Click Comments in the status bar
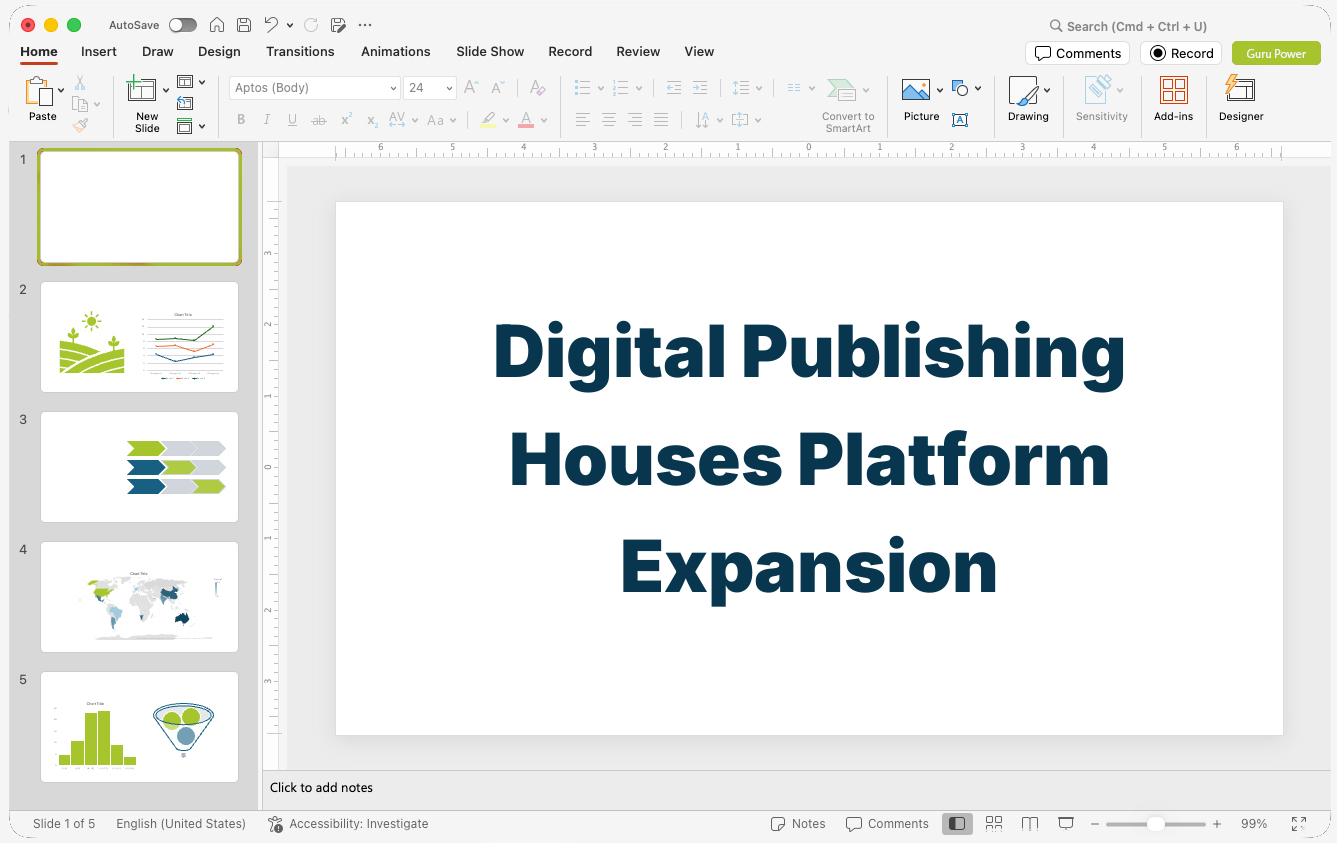Image resolution: width=1337 pixels, height=843 pixels. tap(887, 824)
